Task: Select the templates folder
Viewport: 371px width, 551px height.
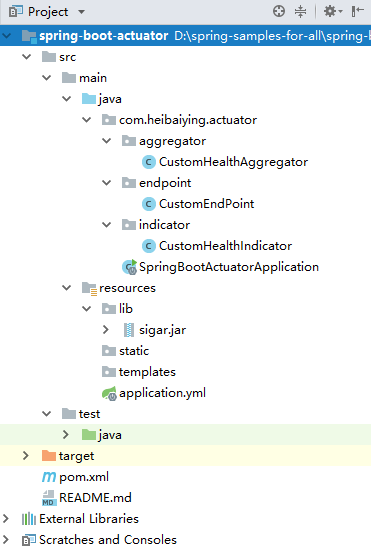Action: (147, 372)
